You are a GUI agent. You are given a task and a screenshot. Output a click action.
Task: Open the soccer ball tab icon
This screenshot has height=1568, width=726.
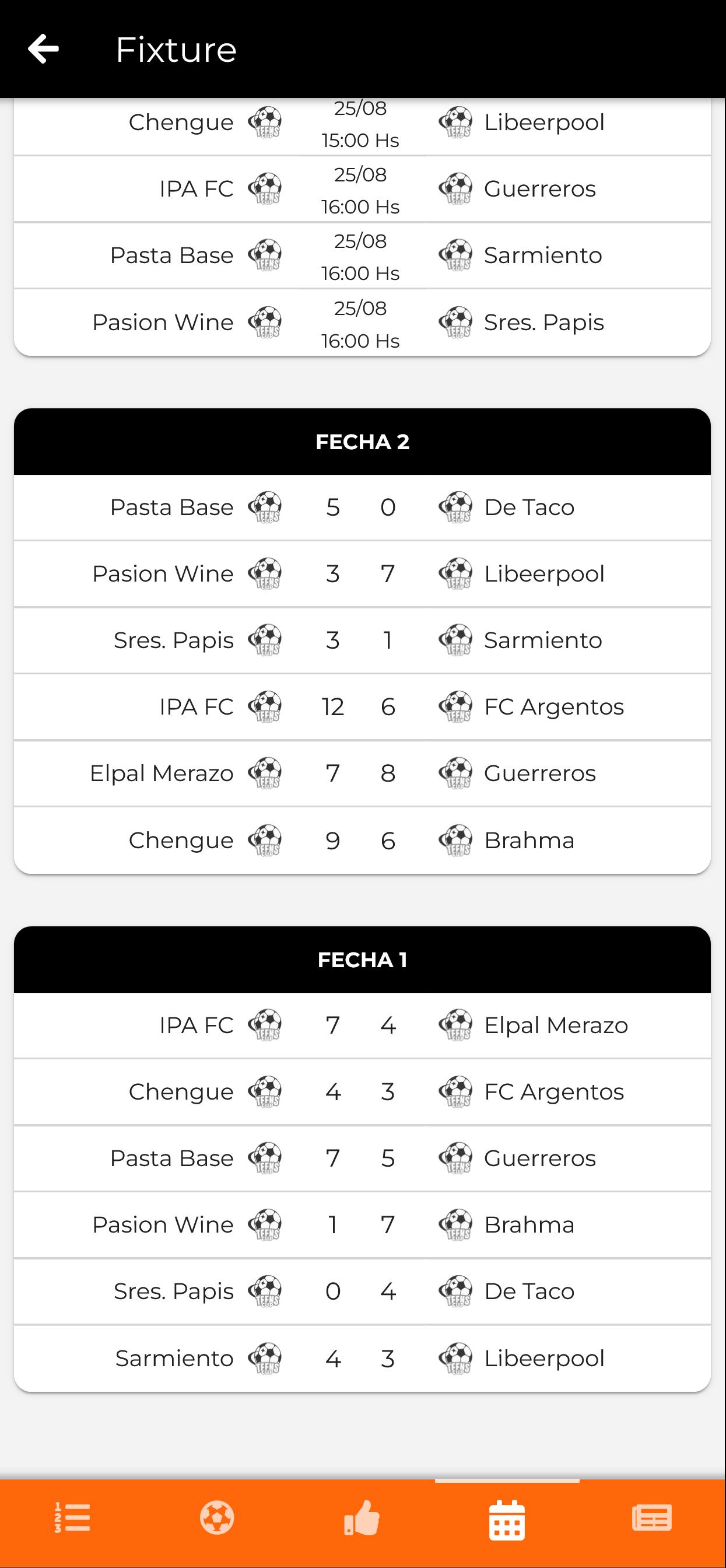pos(218,1517)
